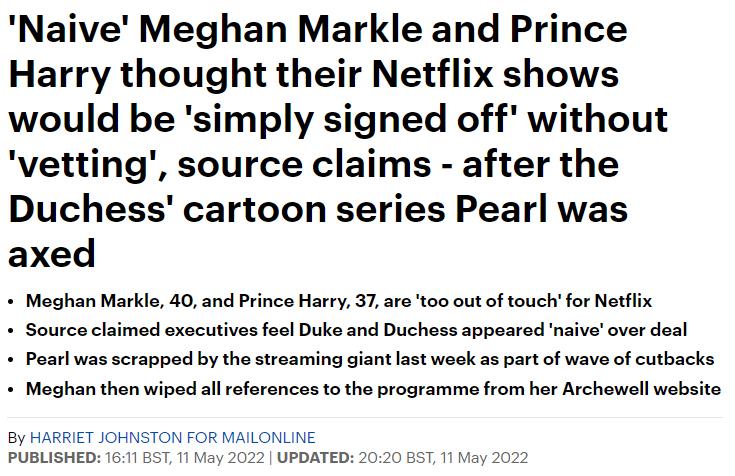Screen dimensions: 735x476
Task: Click the pipe separator between Published and Updated
Action: (270, 457)
